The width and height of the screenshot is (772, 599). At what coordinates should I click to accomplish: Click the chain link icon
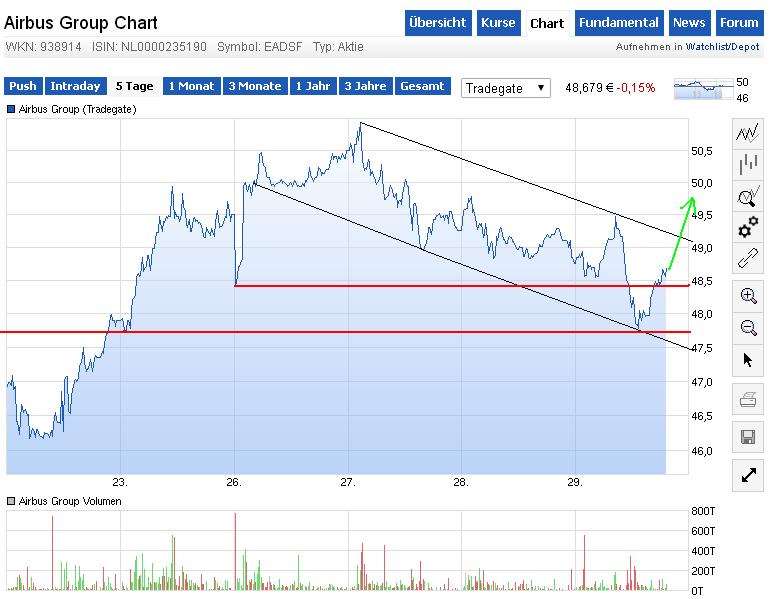747,260
